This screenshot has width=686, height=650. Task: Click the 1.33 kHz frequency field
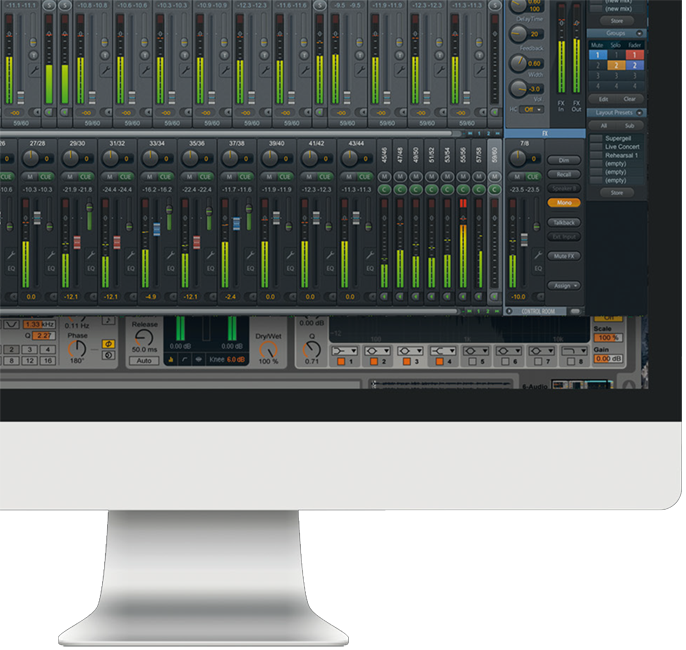point(39,324)
